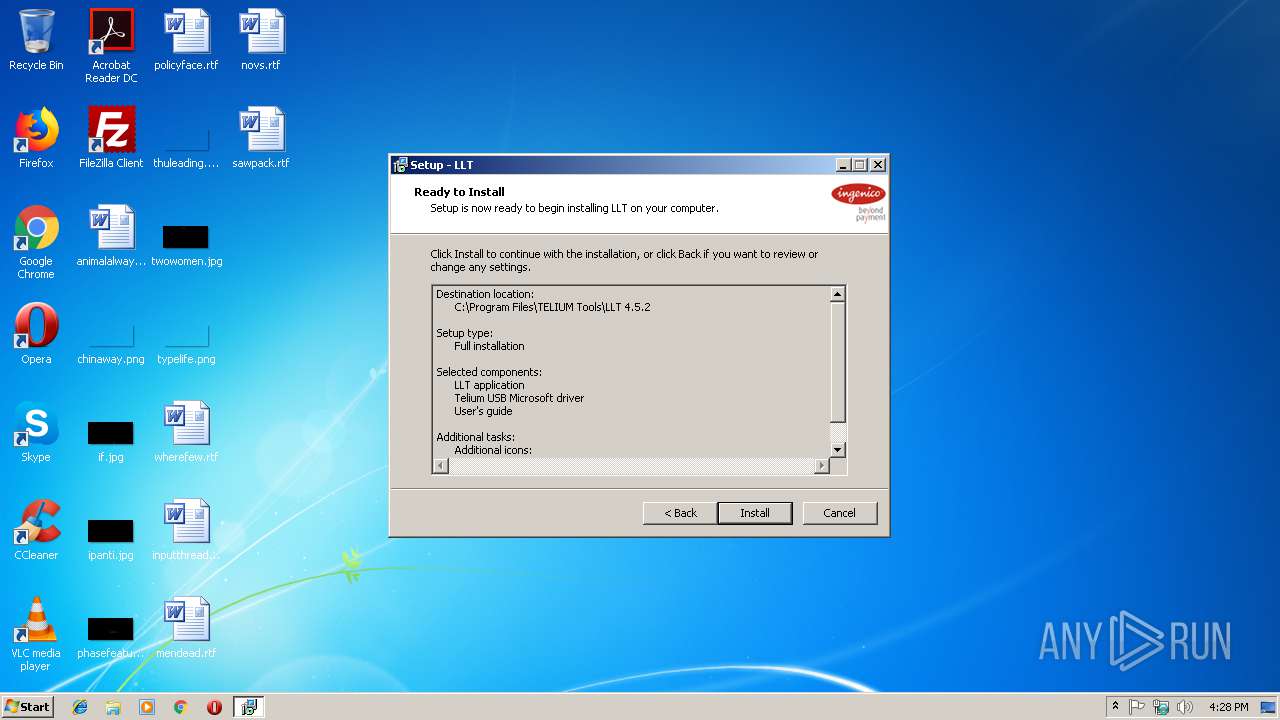Select Opera desktop shortcut
Viewport: 1280px width, 720px height.
pos(36,334)
